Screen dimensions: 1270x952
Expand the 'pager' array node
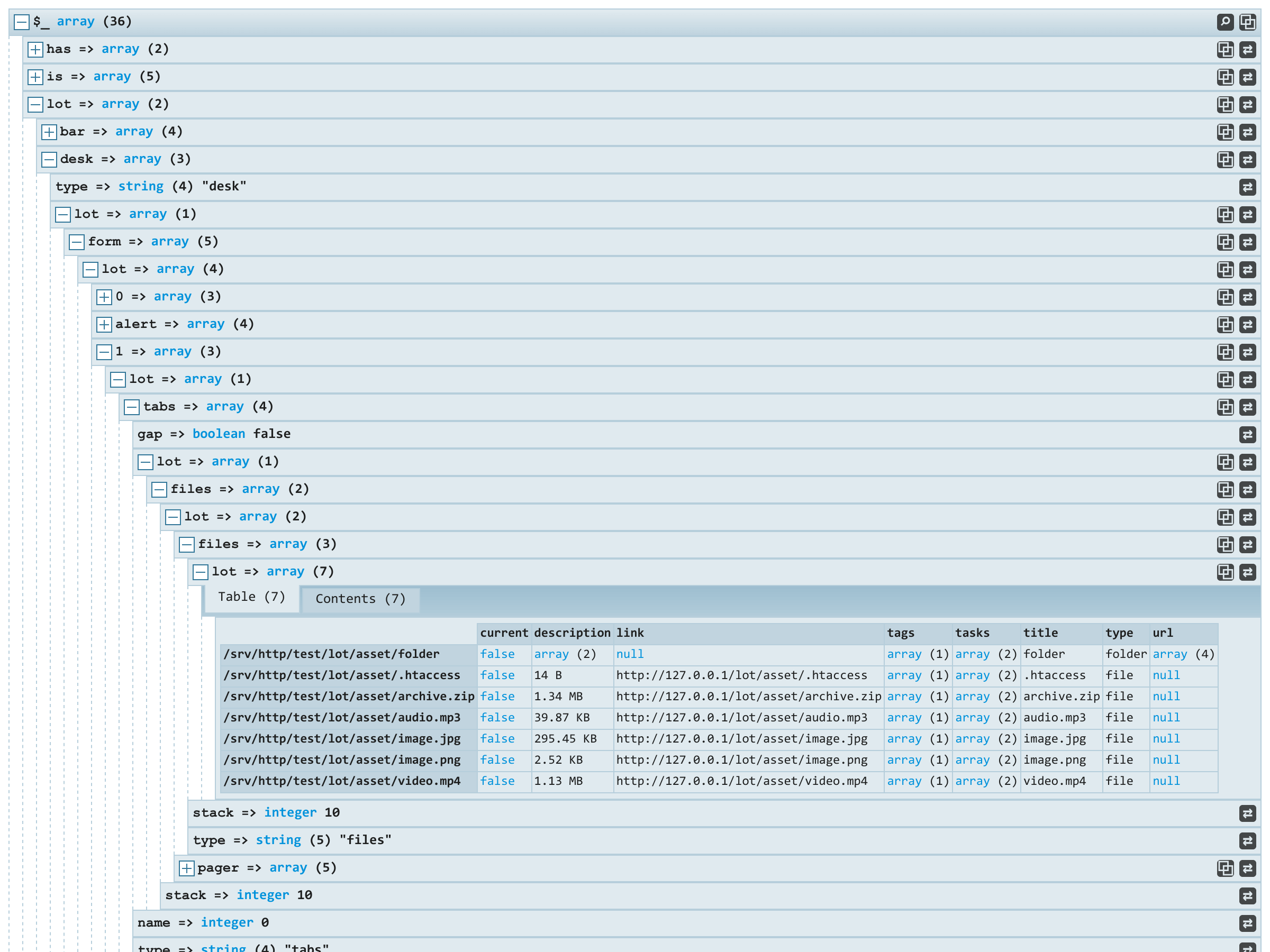coord(187,868)
